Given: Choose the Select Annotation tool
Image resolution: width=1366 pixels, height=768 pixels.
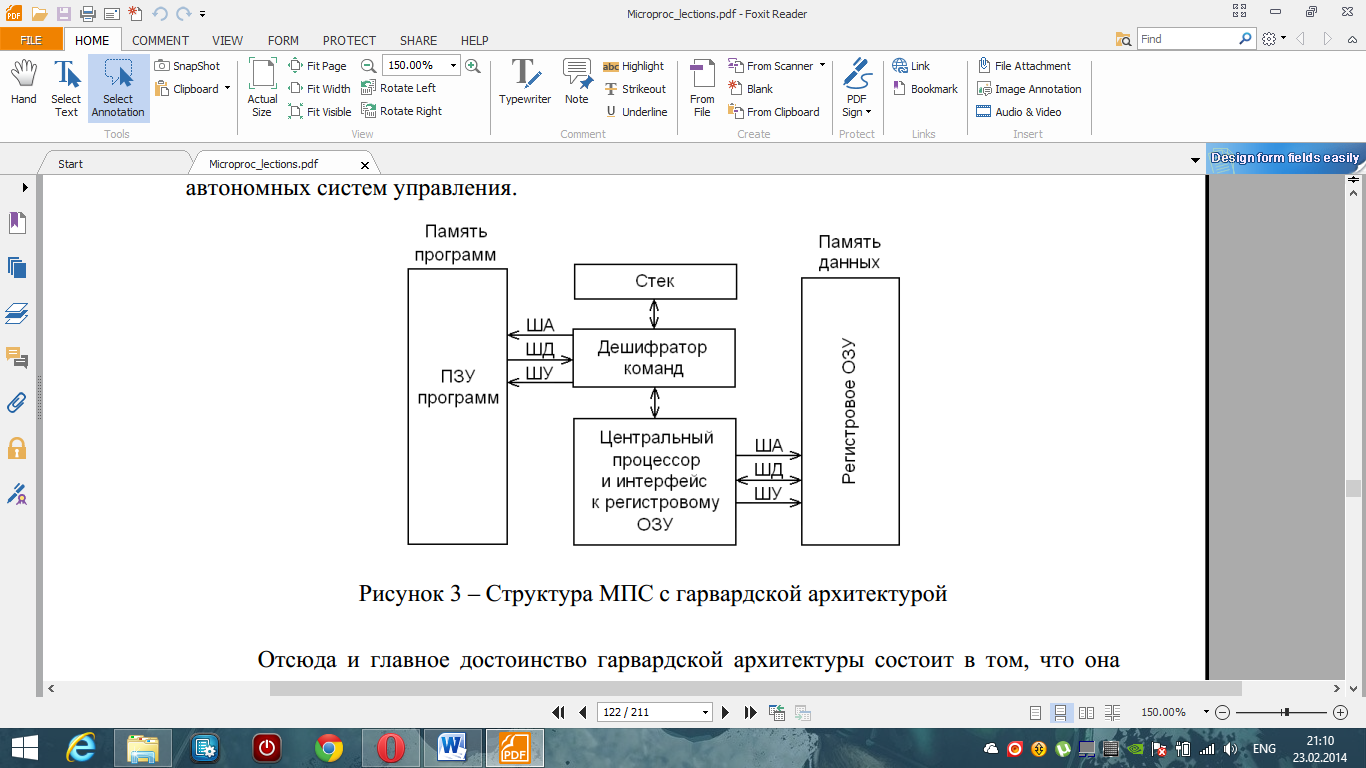Looking at the screenshot, I should pyautogui.click(x=118, y=88).
